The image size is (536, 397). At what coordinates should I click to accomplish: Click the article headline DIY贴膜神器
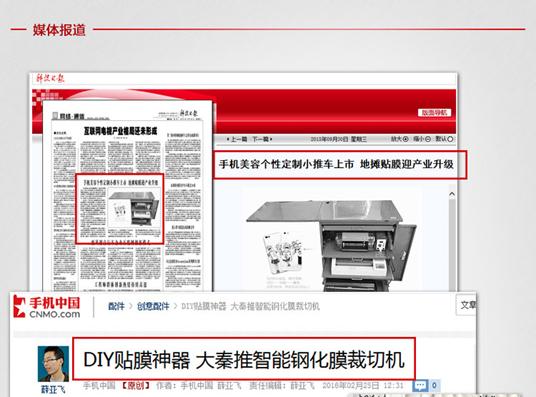(244, 359)
